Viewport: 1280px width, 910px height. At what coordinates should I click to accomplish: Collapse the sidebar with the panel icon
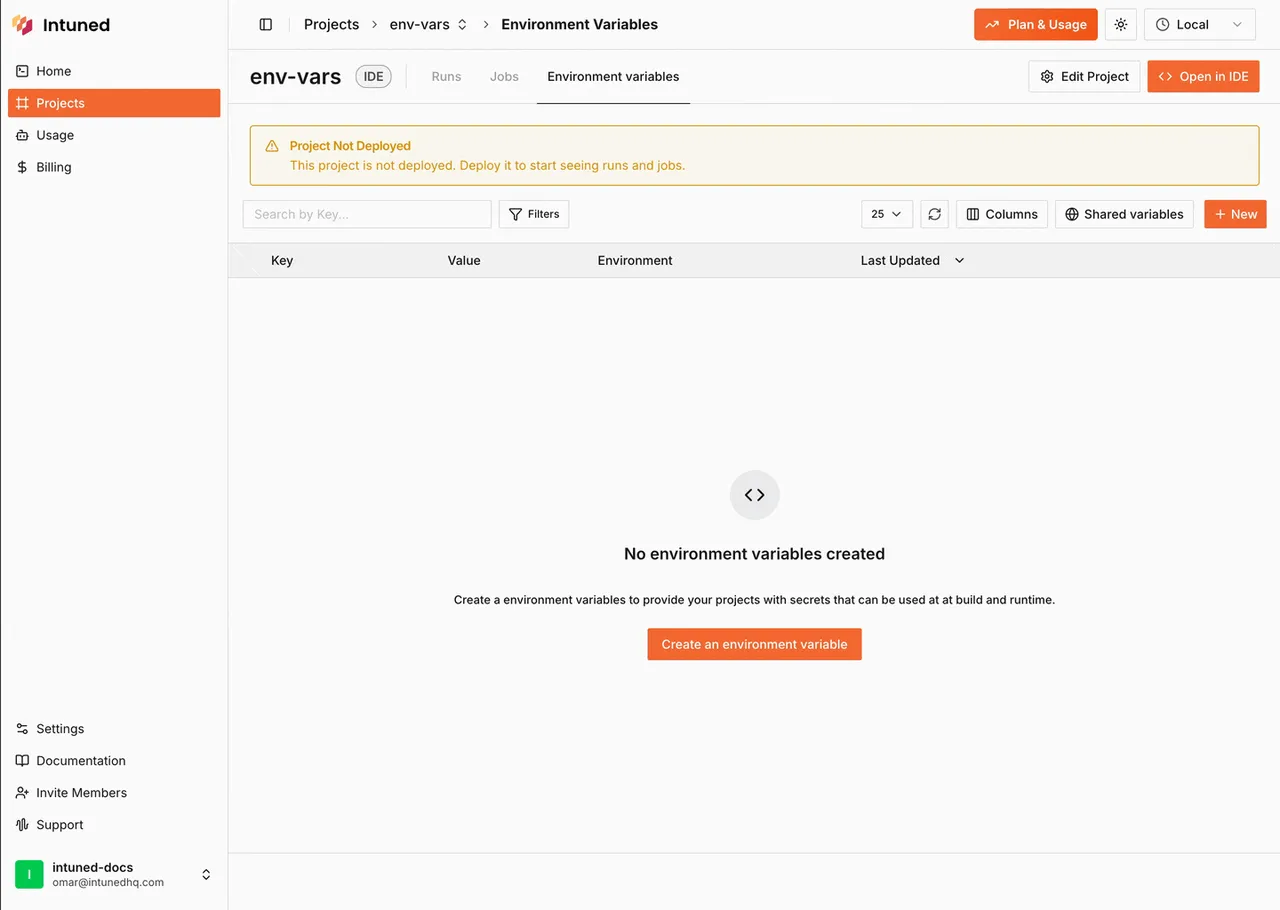click(x=265, y=25)
